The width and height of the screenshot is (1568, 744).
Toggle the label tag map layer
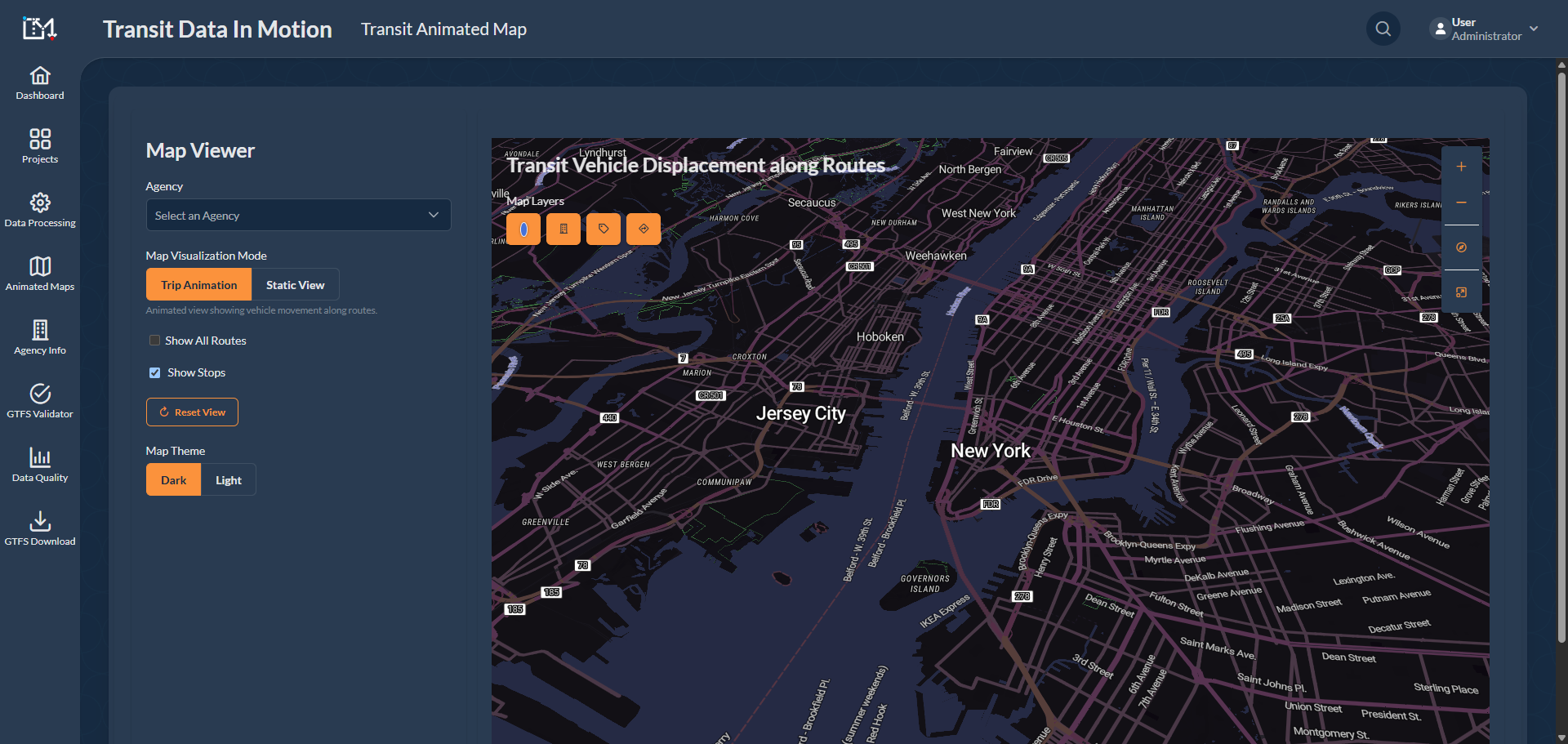(x=603, y=229)
